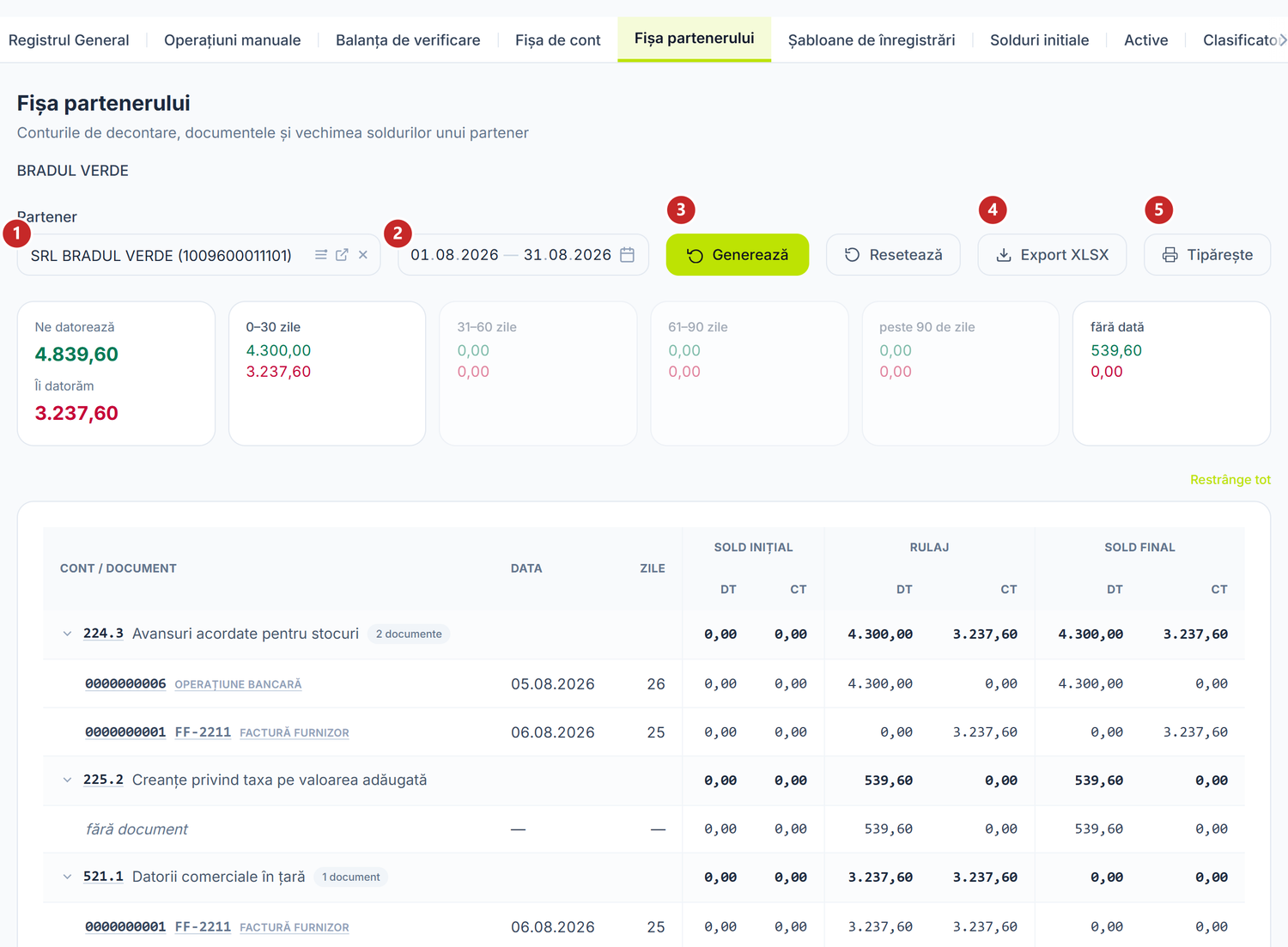Open partner in new window icon
1288x947 pixels.
click(x=342, y=255)
